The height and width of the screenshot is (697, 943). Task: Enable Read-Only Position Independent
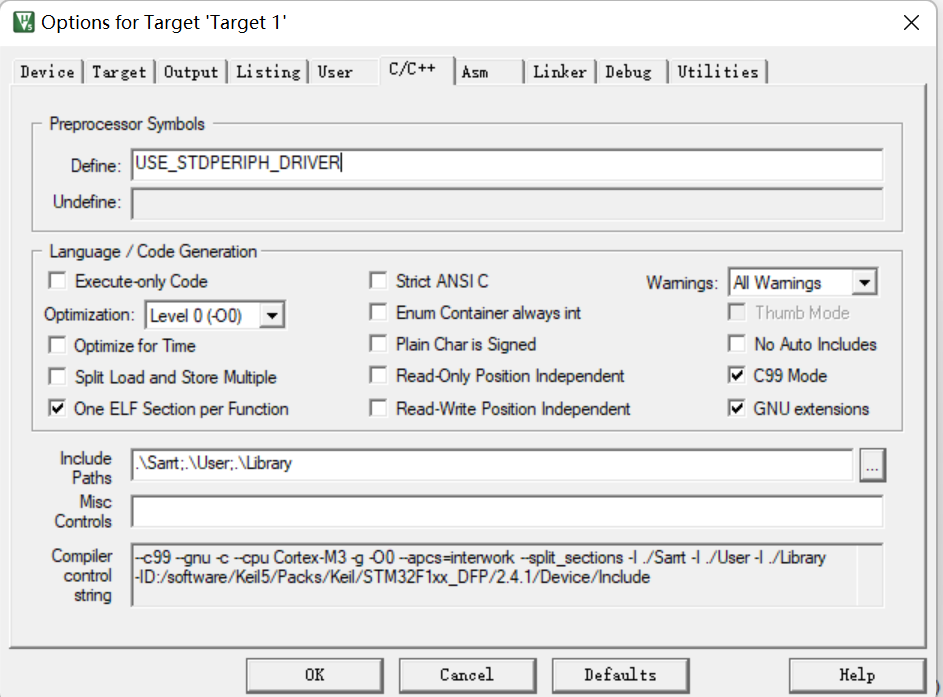pos(378,375)
